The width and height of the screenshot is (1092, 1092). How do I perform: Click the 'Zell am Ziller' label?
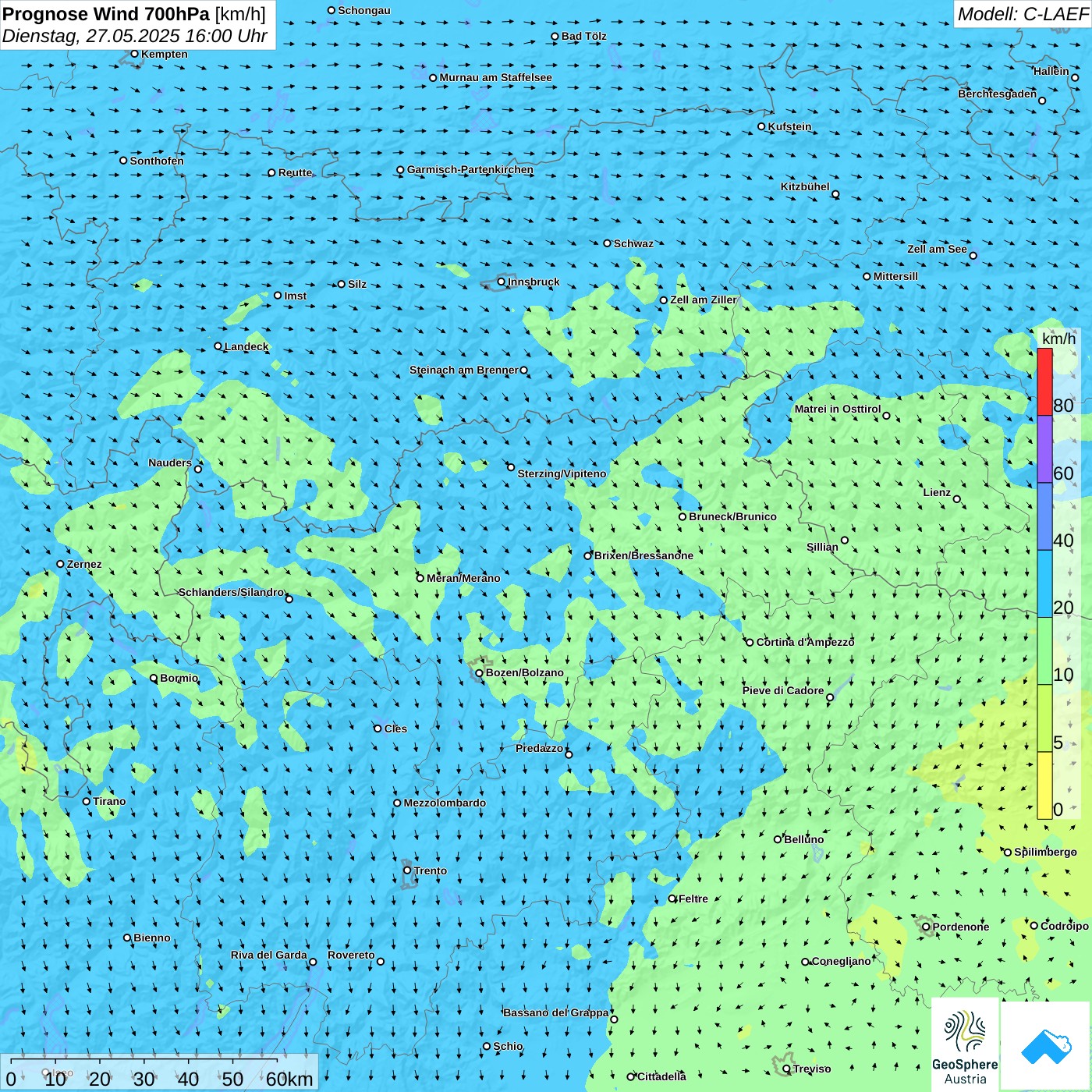704,300
